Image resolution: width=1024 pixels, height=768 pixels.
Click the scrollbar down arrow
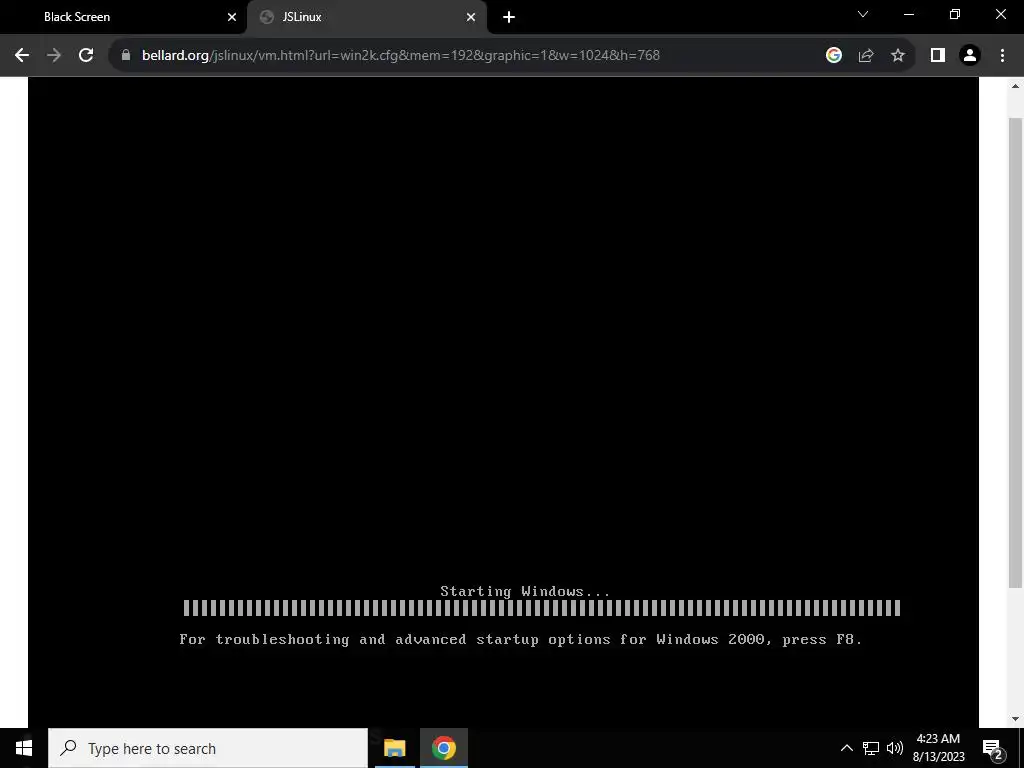[1015, 719]
